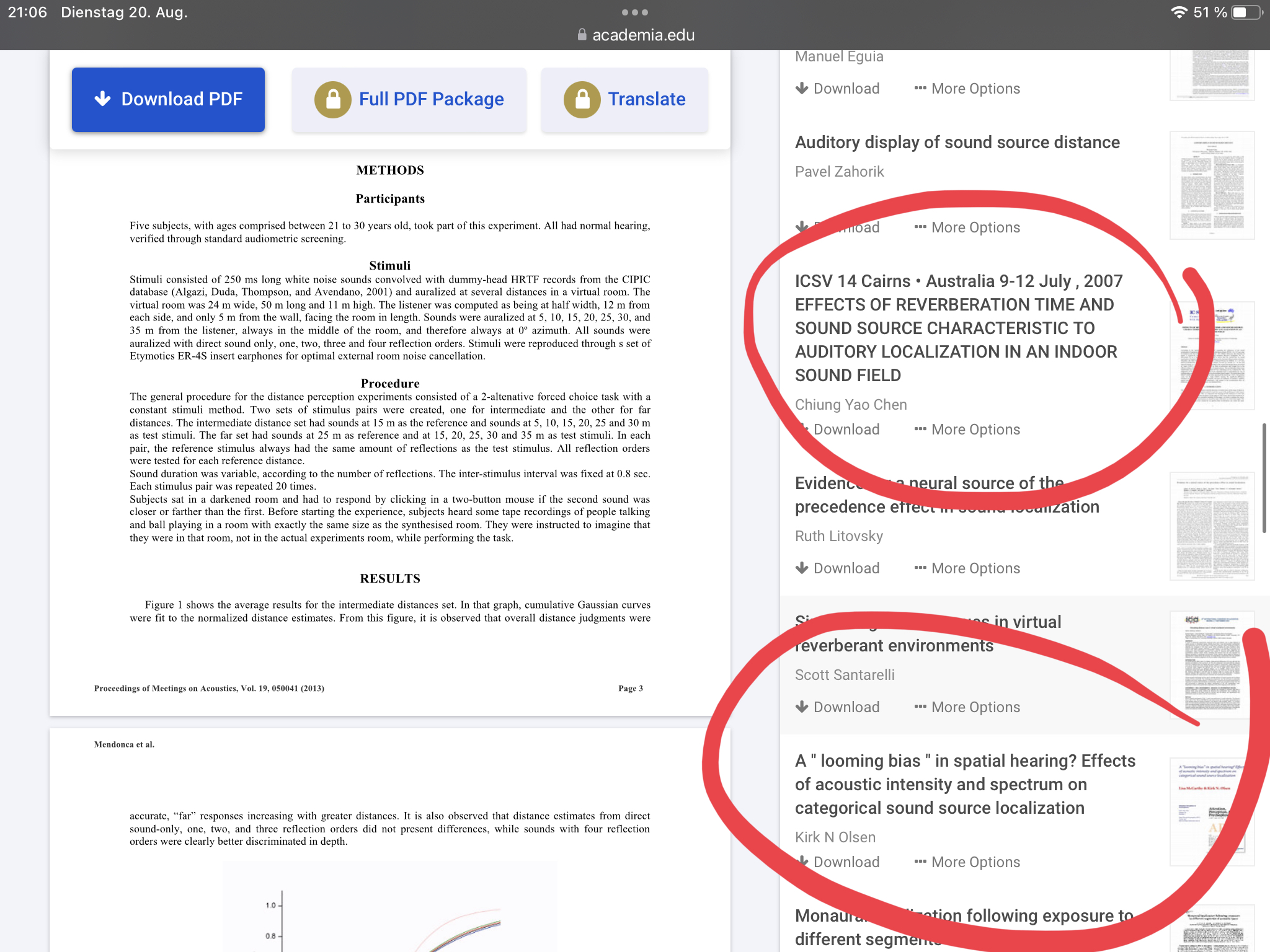Open More Options under Chiung Yao Chen
Viewport: 1270px width, 952px height.
click(967, 430)
